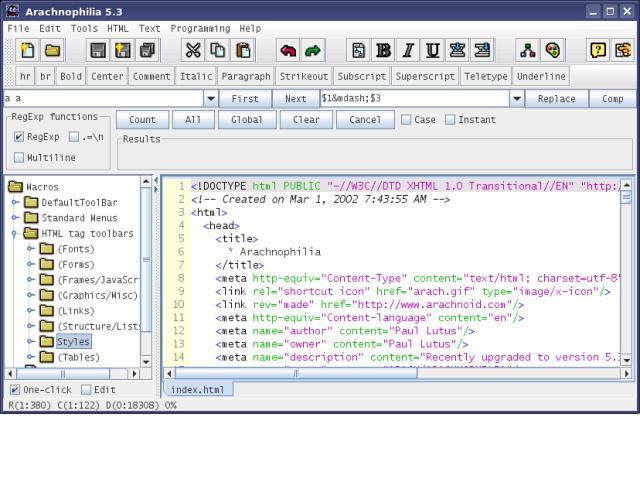The height and width of the screenshot is (480, 640).
Task: Click the Superscript tag button
Action: click(x=425, y=76)
